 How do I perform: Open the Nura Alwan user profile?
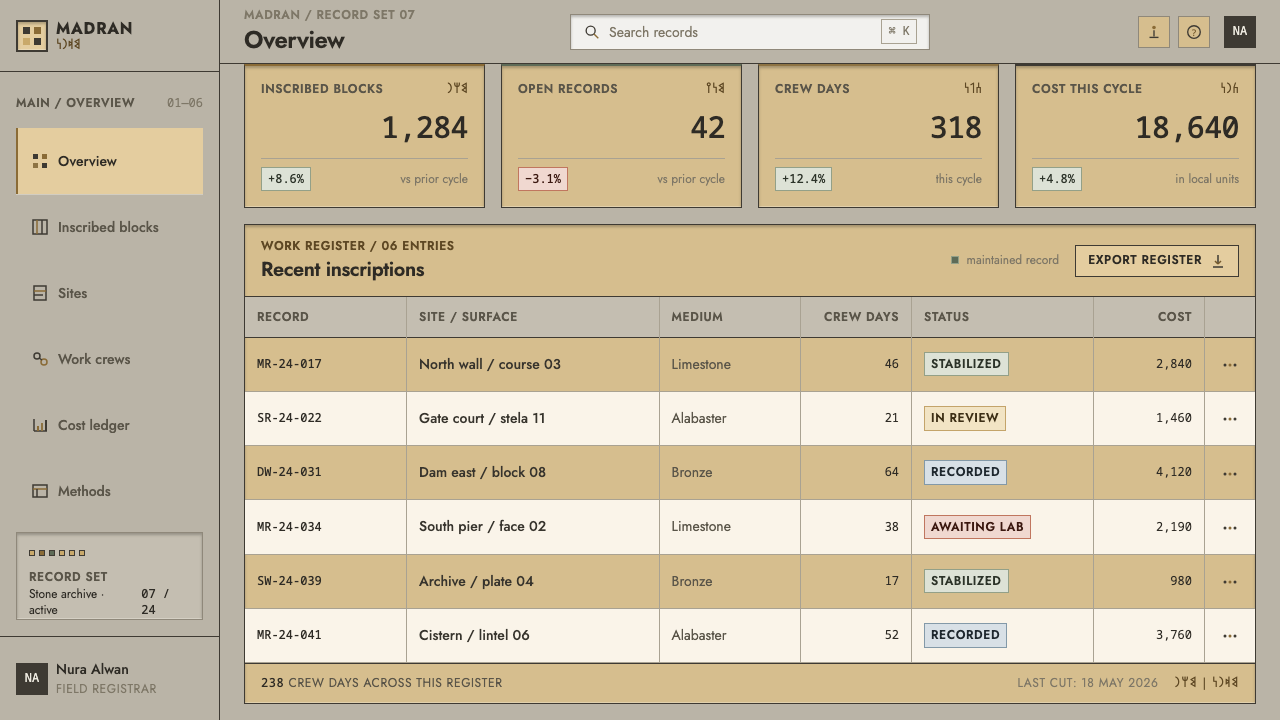click(x=110, y=678)
